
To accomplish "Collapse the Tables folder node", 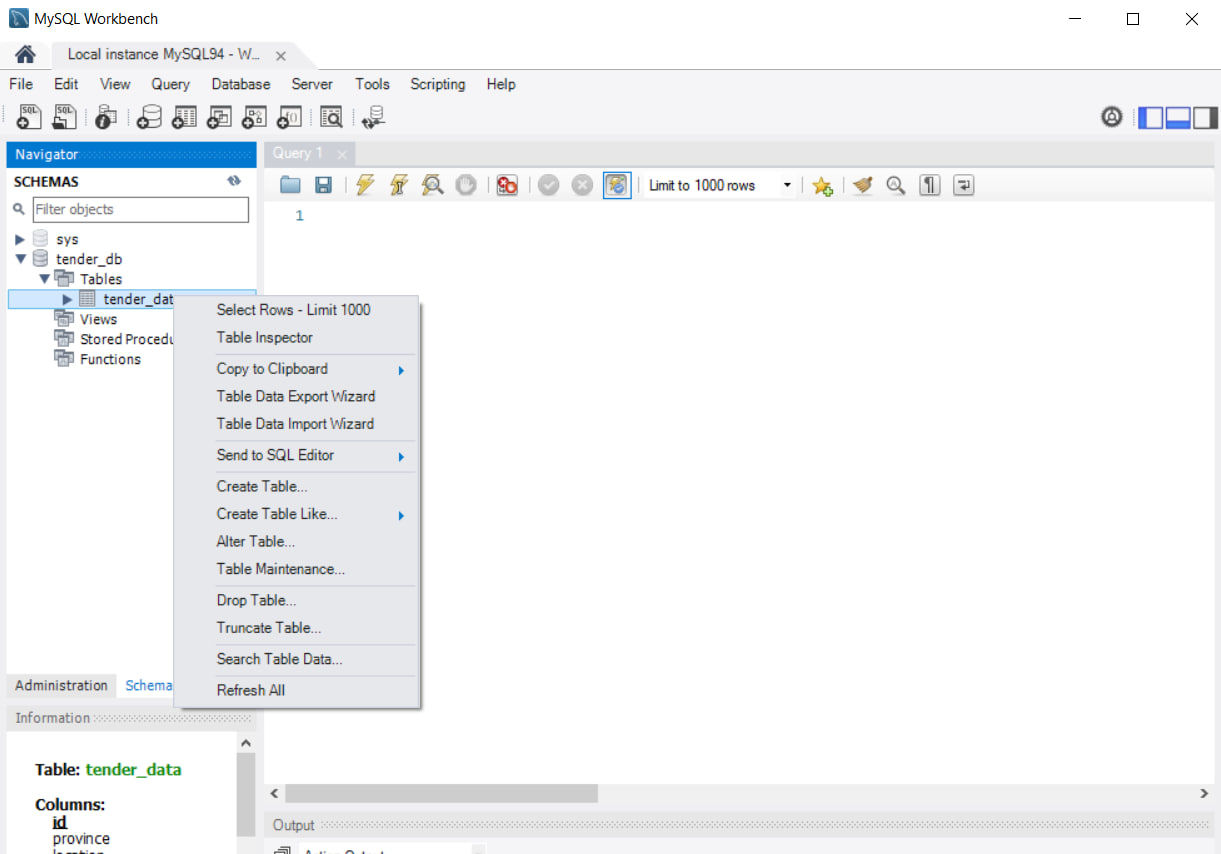I will (44, 279).
